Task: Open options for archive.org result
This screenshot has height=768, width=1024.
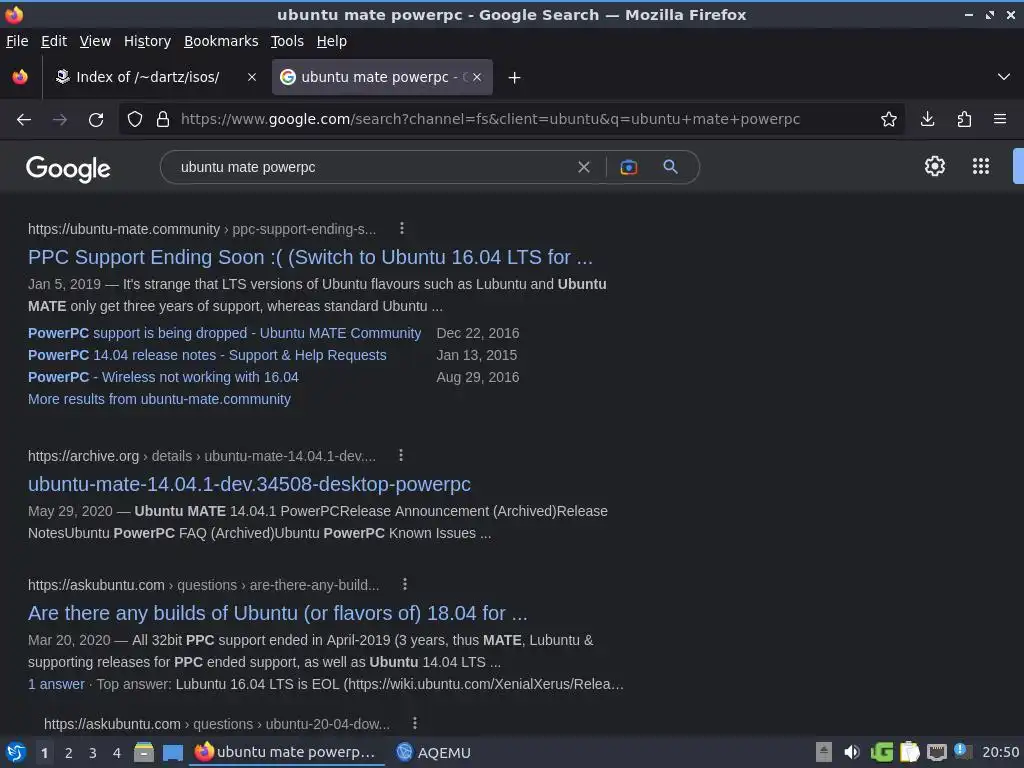Action: tap(401, 455)
